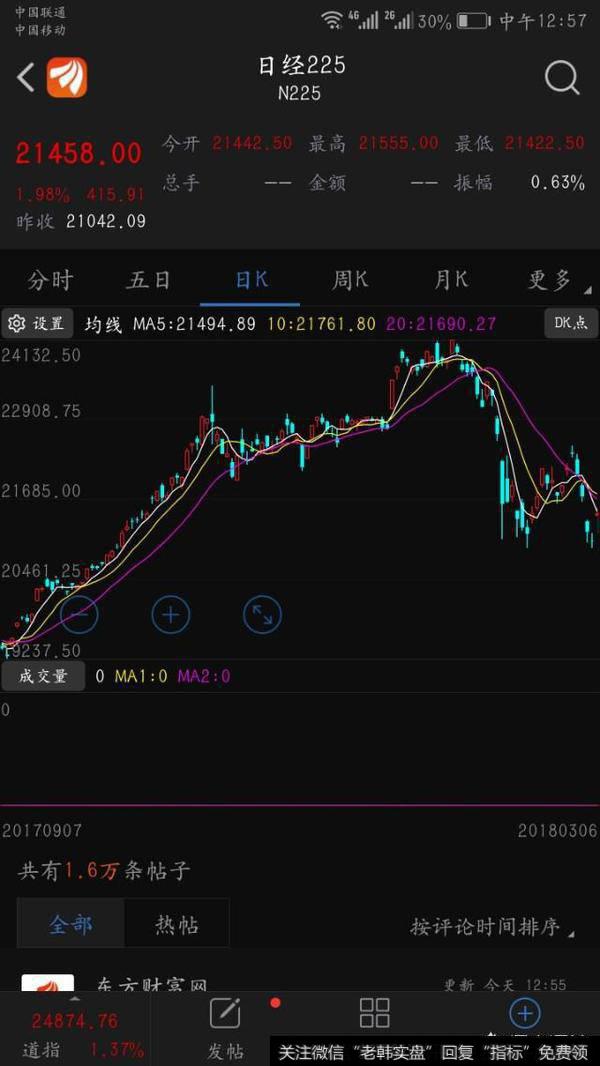Tap the DK点 button
The height and width of the screenshot is (1066, 600).
pyautogui.click(x=571, y=324)
